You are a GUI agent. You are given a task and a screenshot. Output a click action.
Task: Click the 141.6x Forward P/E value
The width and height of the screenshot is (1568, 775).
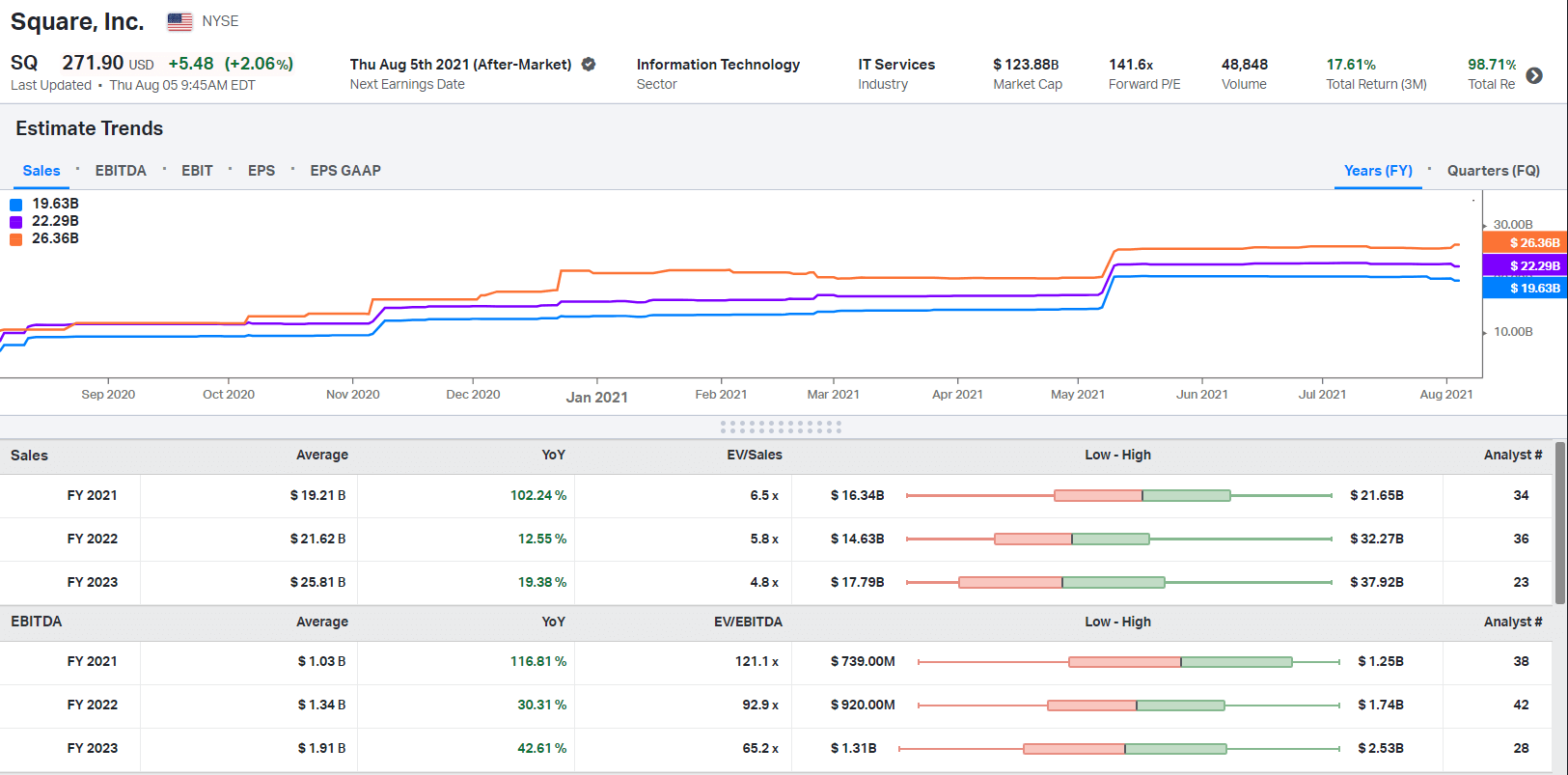click(x=1131, y=65)
